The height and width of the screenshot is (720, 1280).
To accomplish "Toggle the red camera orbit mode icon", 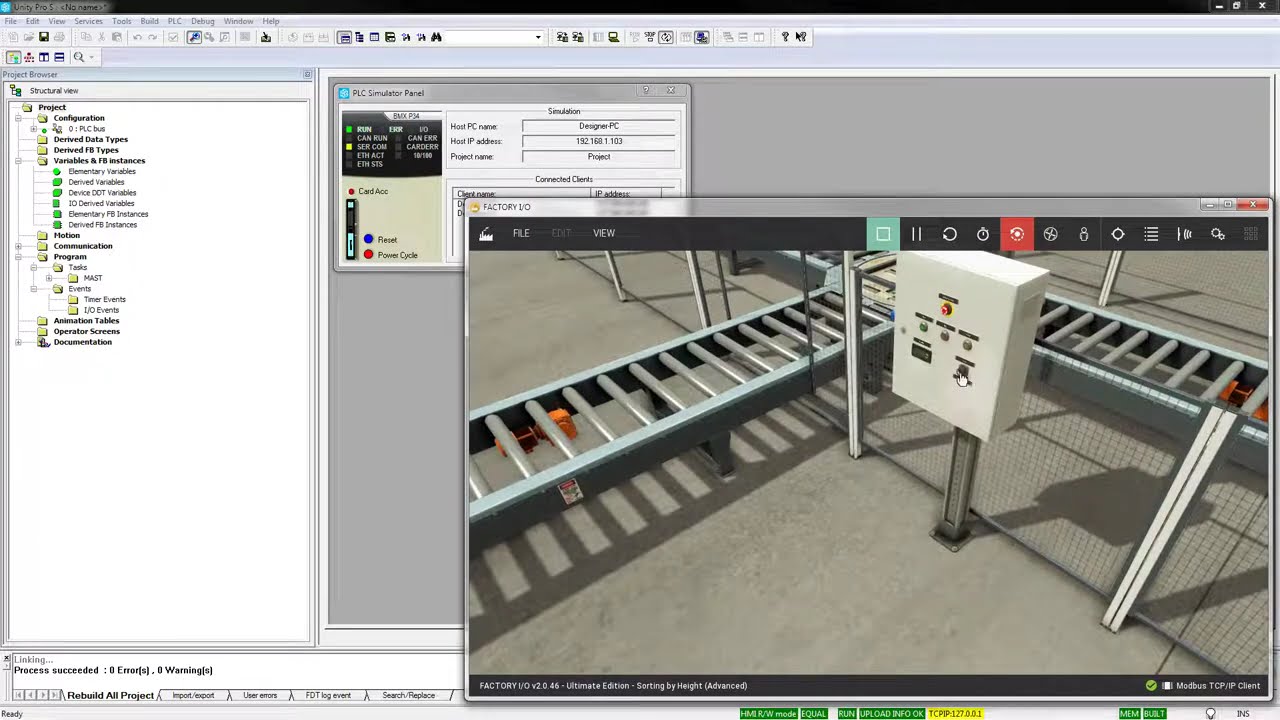I will (x=1017, y=234).
